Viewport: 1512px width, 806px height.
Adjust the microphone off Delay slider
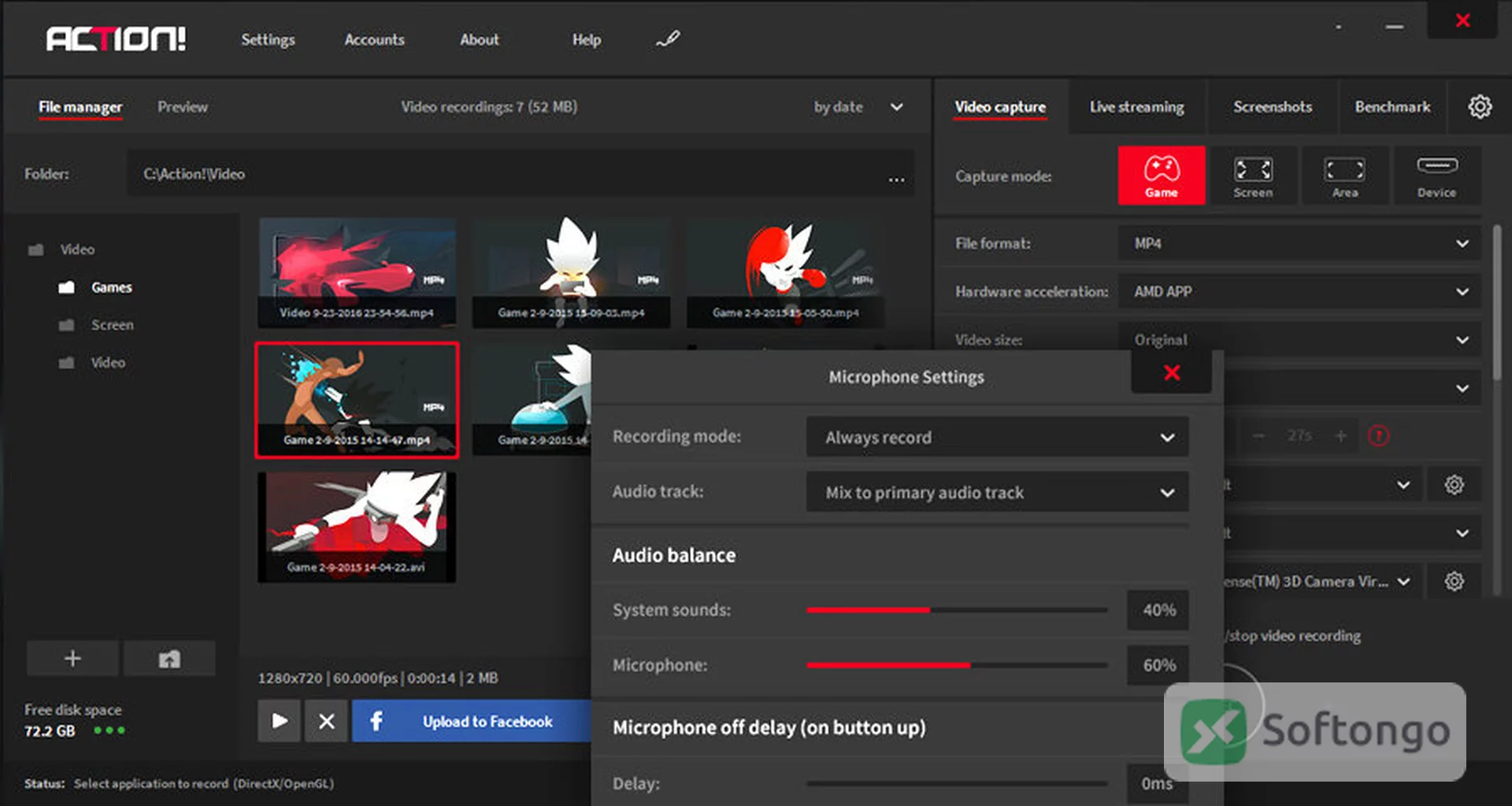pyautogui.click(x=957, y=783)
